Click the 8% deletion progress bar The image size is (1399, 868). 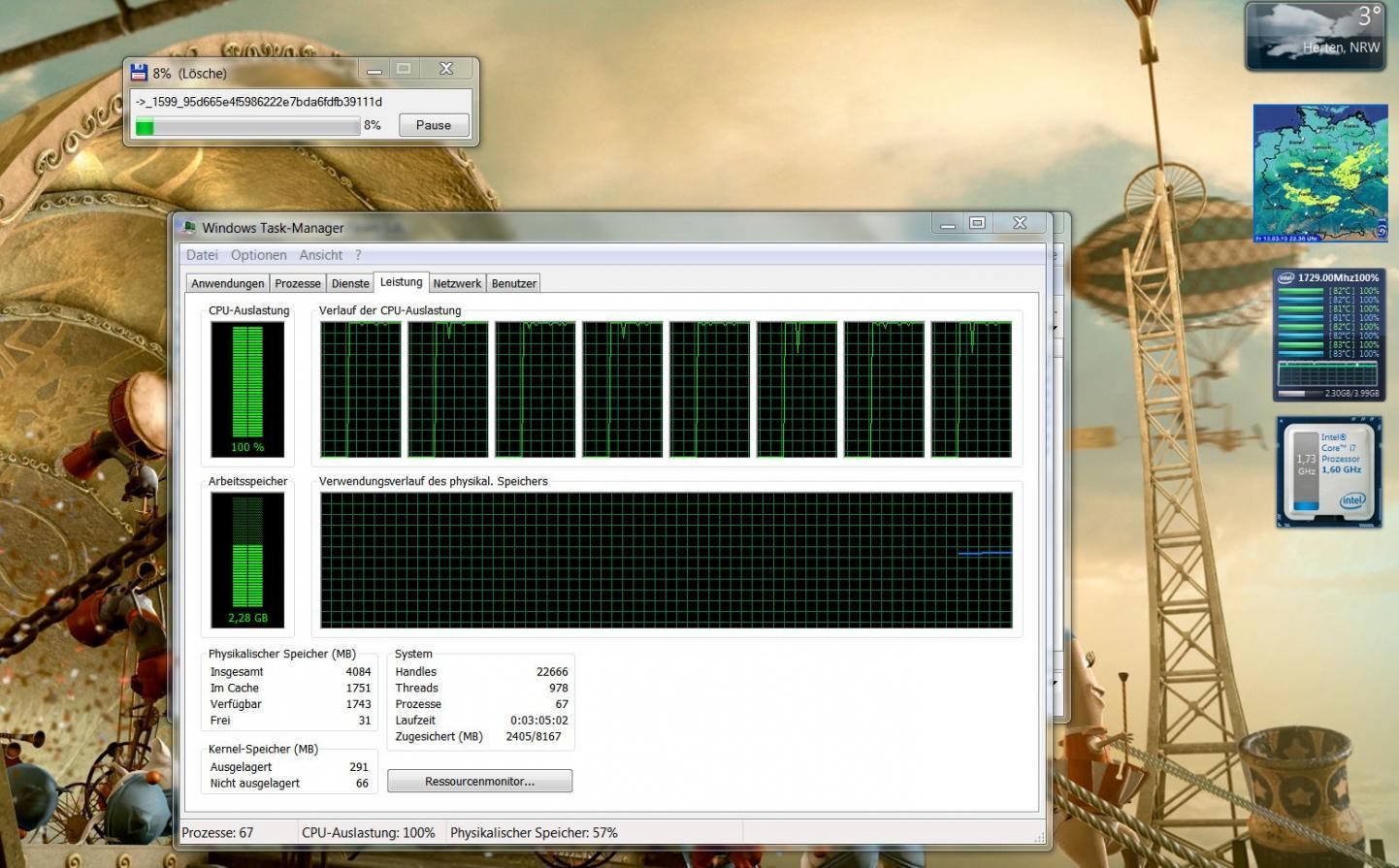pyautogui.click(x=246, y=126)
